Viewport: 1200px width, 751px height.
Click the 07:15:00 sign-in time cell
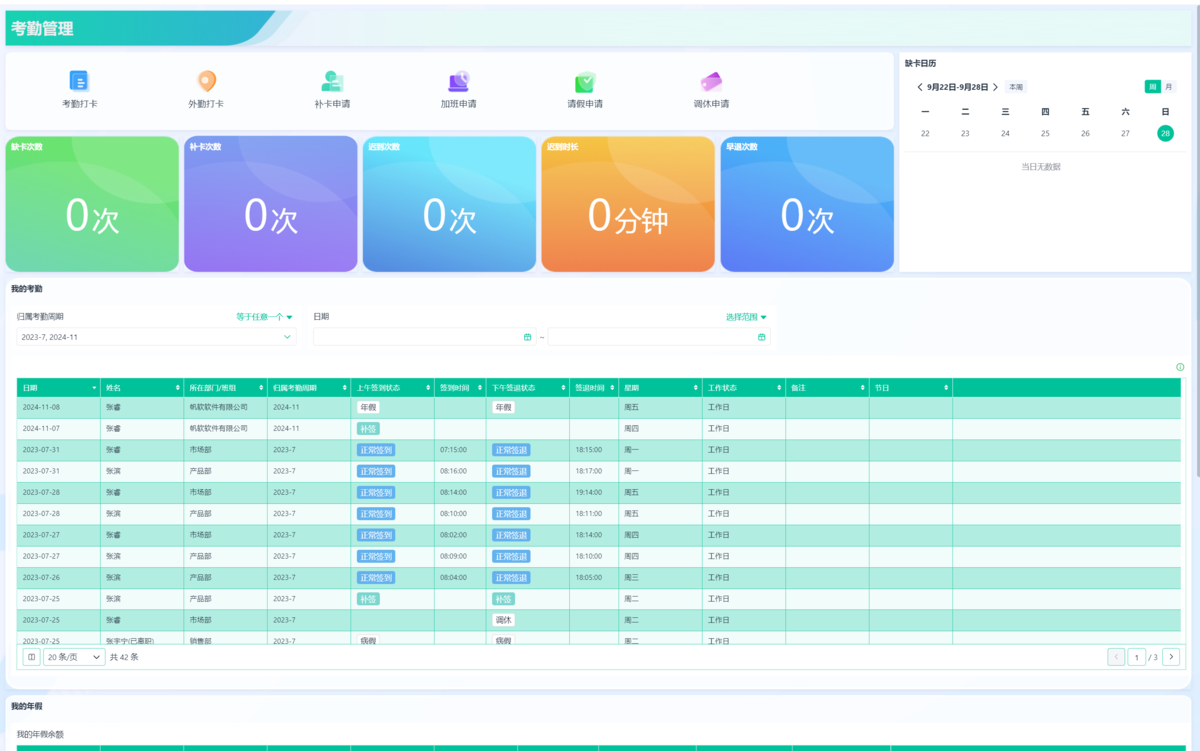(x=460, y=450)
